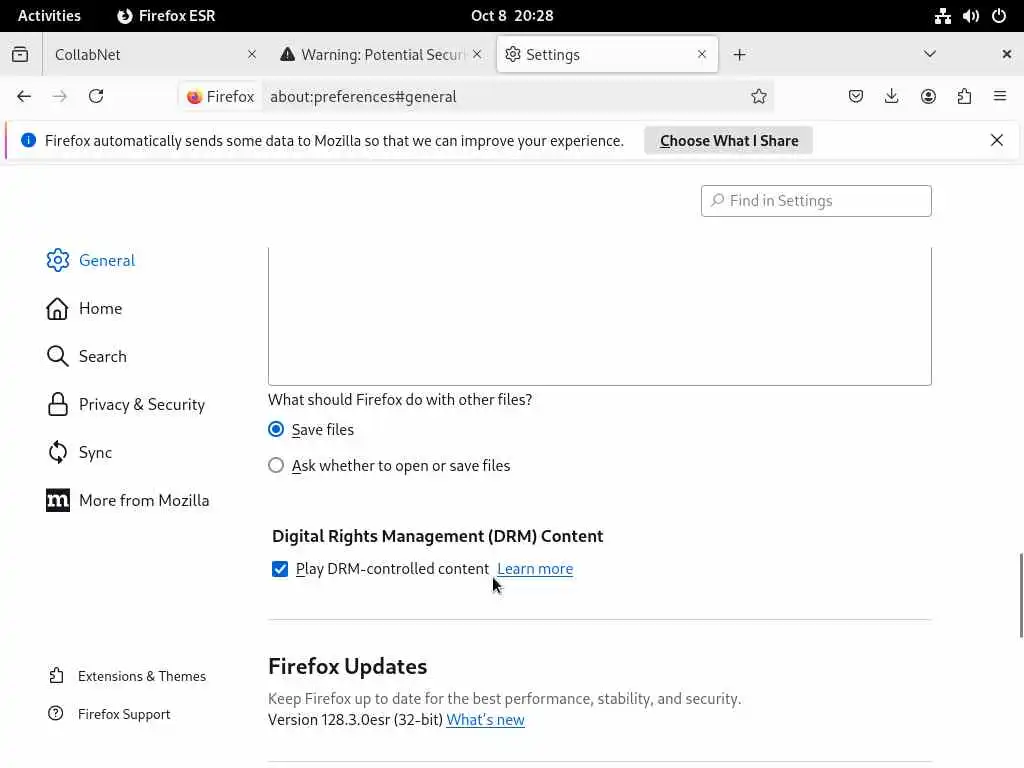Open Privacy & Security settings category

pos(141,404)
